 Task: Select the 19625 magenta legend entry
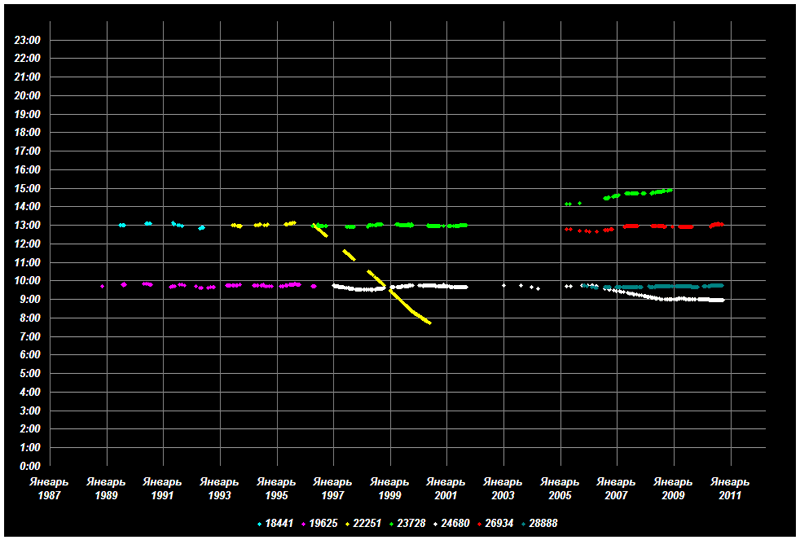(320, 523)
